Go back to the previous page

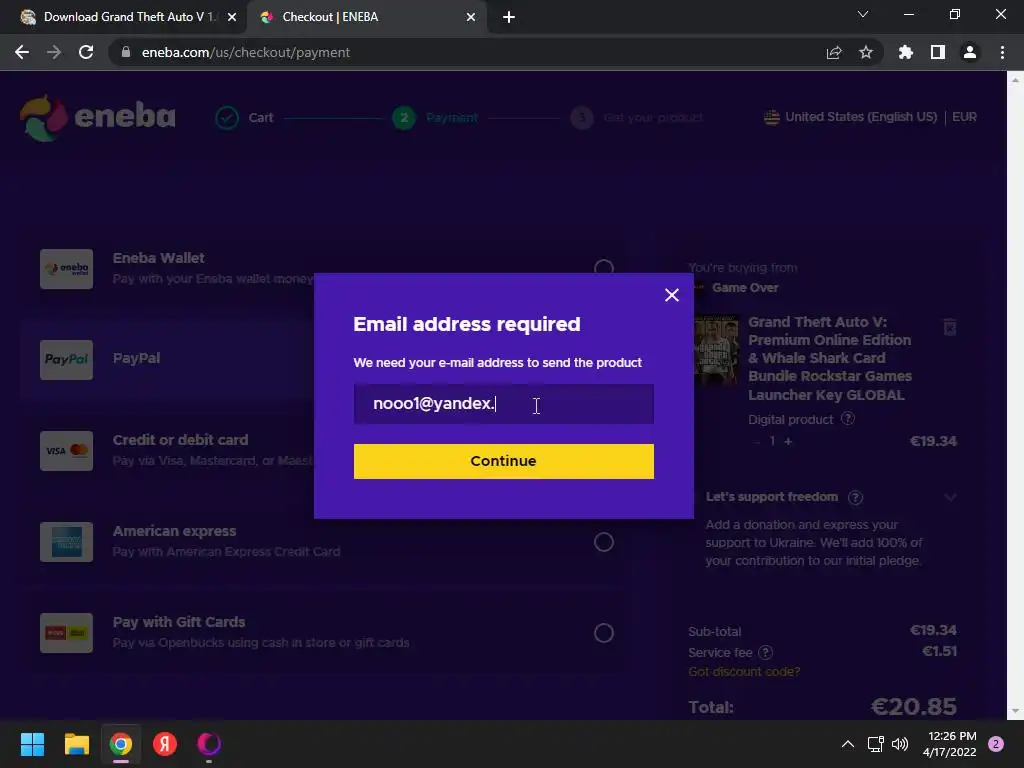pos(22,52)
